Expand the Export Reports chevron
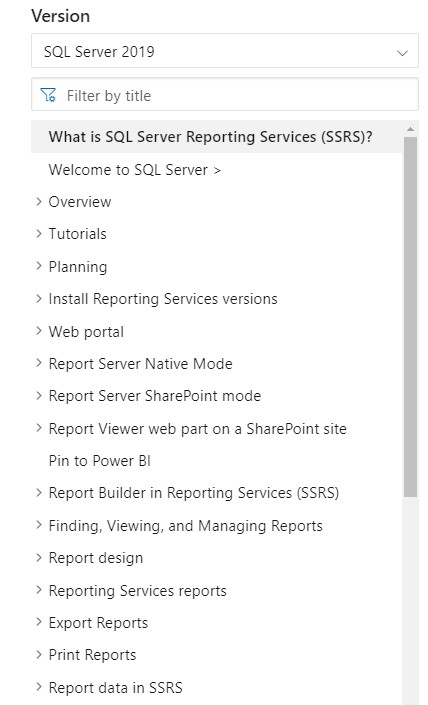The width and height of the screenshot is (428, 705). pyautogui.click(x=39, y=622)
